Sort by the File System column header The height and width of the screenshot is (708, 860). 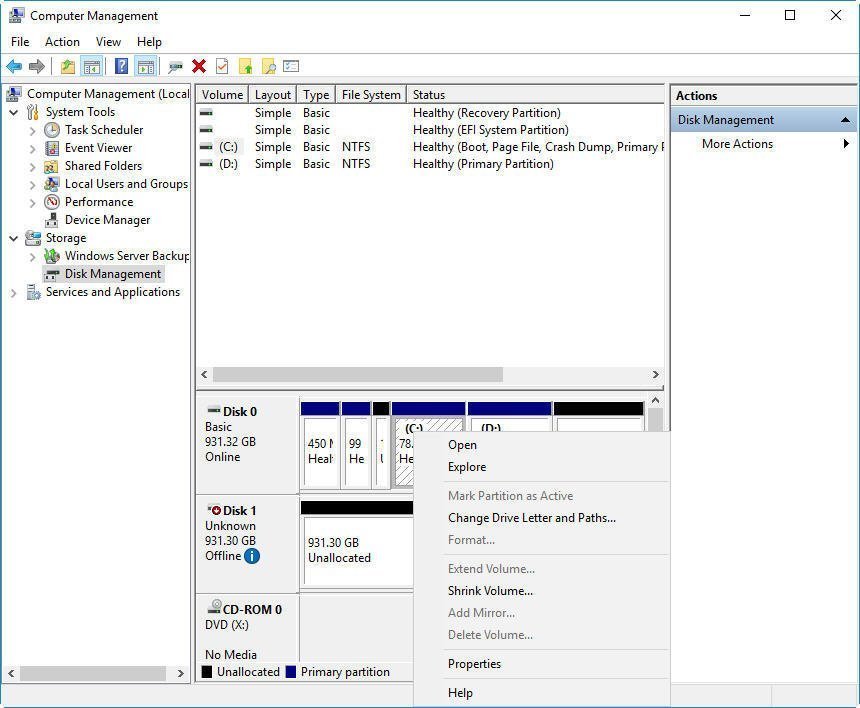point(371,95)
